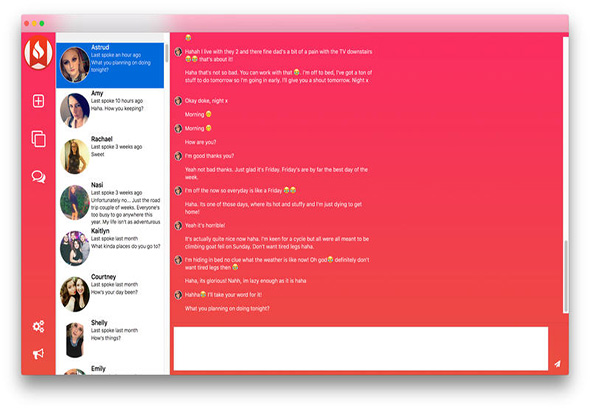Image resolution: width=590 pixels, height=411 pixels.
Task: Click Amy's profile photo thumbnail
Action: (x=75, y=111)
